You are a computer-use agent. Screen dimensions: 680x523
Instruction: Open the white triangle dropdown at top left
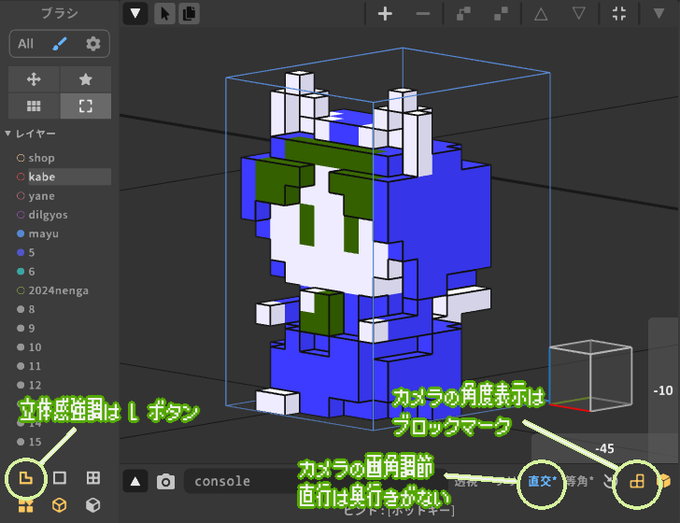tap(136, 14)
